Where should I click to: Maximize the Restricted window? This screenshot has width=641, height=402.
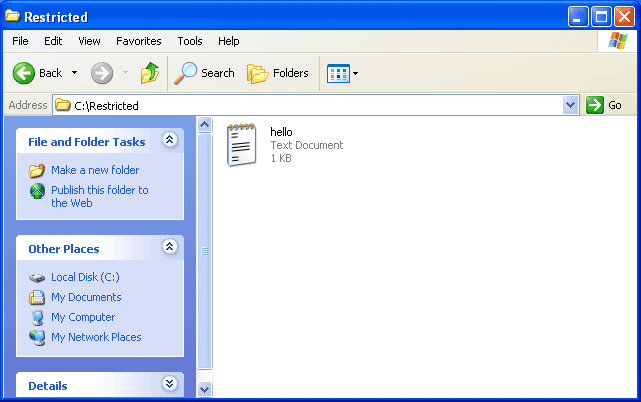601,17
